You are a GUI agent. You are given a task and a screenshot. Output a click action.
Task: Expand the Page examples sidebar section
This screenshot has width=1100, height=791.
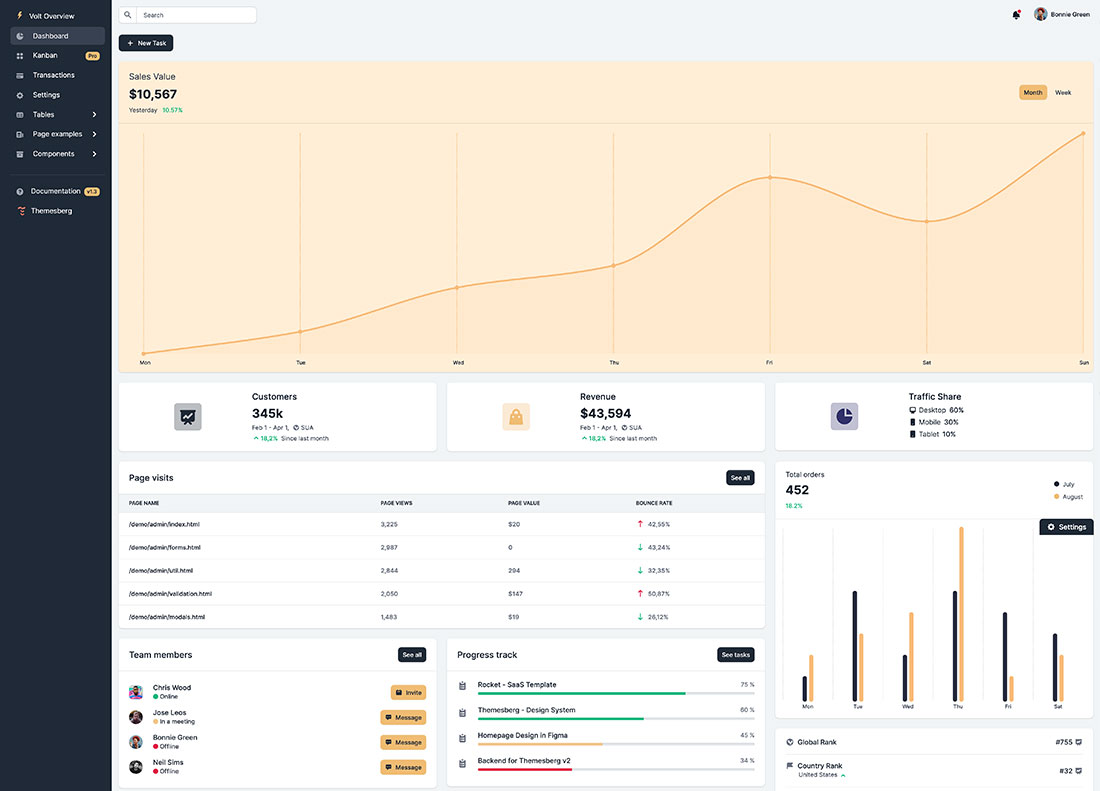[x=51, y=133]
